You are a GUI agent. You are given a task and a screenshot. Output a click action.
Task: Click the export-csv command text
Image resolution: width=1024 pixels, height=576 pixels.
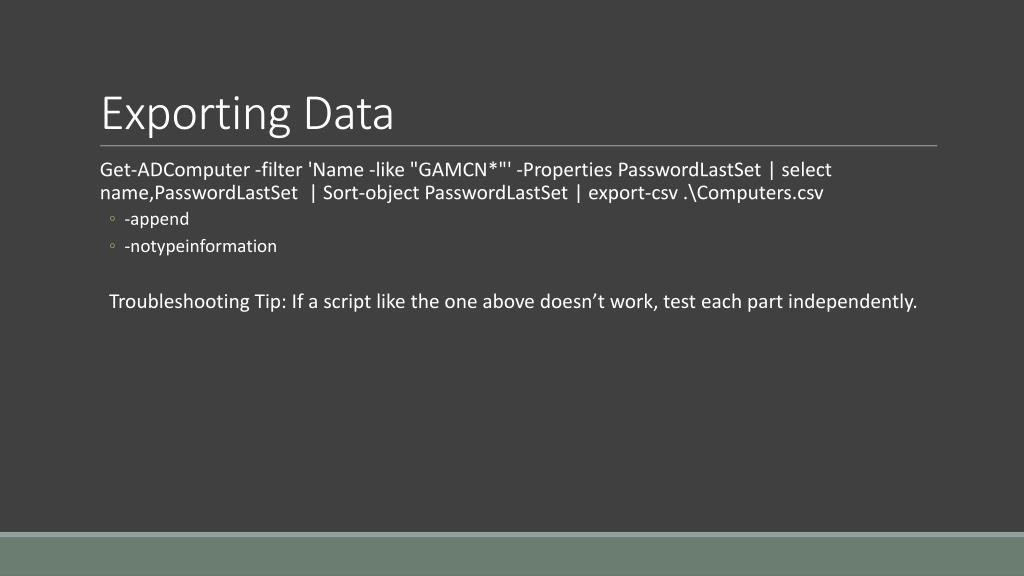pyautogui.click(x=633, y=193)
